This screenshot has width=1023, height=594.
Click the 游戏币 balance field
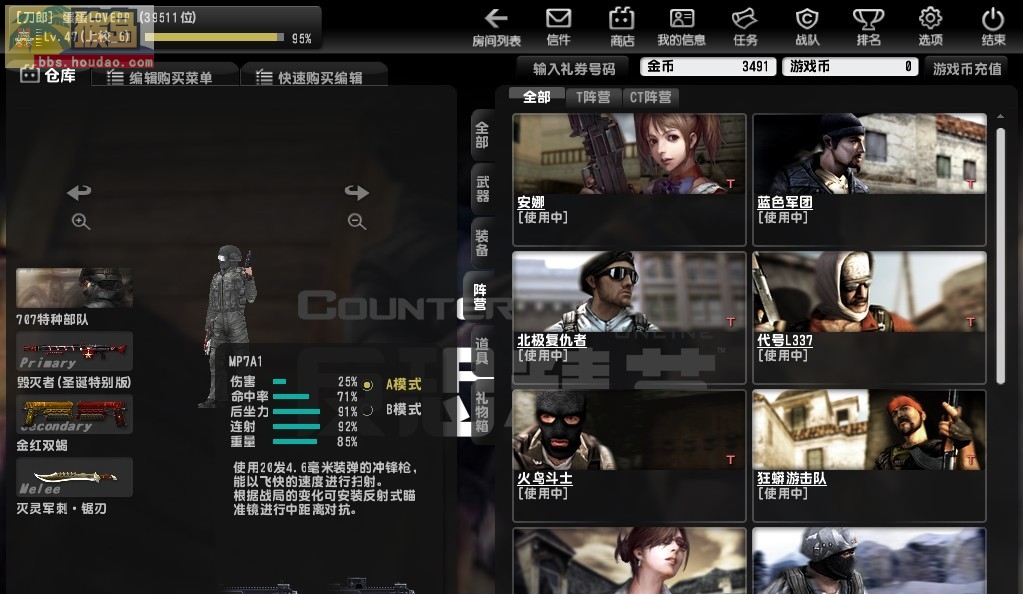[x=851, y=67]
